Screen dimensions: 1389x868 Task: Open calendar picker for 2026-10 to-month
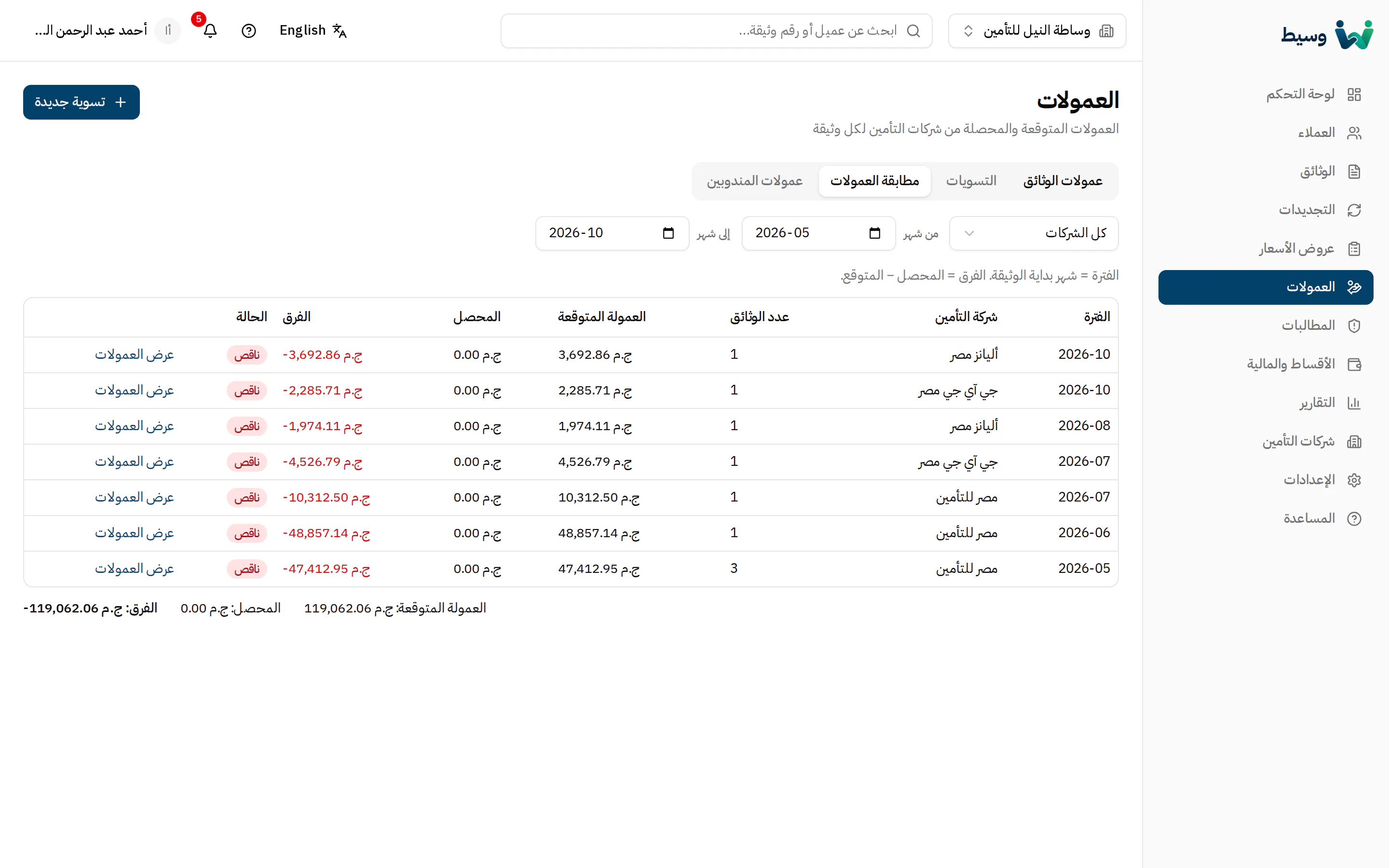point(668,233)
